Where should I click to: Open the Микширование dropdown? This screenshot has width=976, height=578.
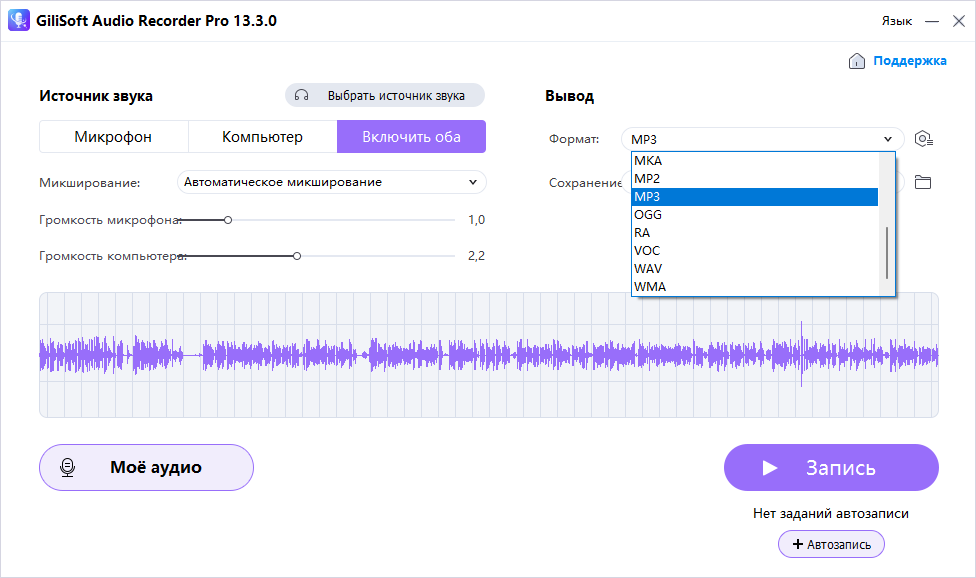[x=332, y=182]
